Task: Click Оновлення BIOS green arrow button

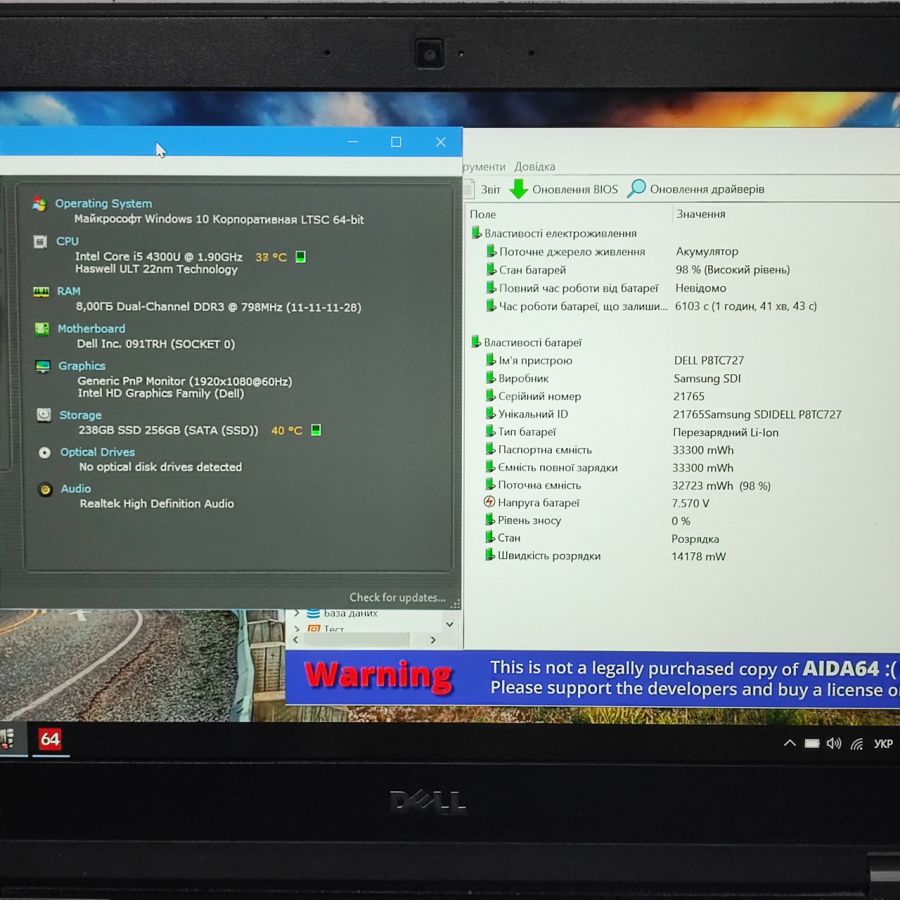Action: pyautogui.click(x=564, y=189)
